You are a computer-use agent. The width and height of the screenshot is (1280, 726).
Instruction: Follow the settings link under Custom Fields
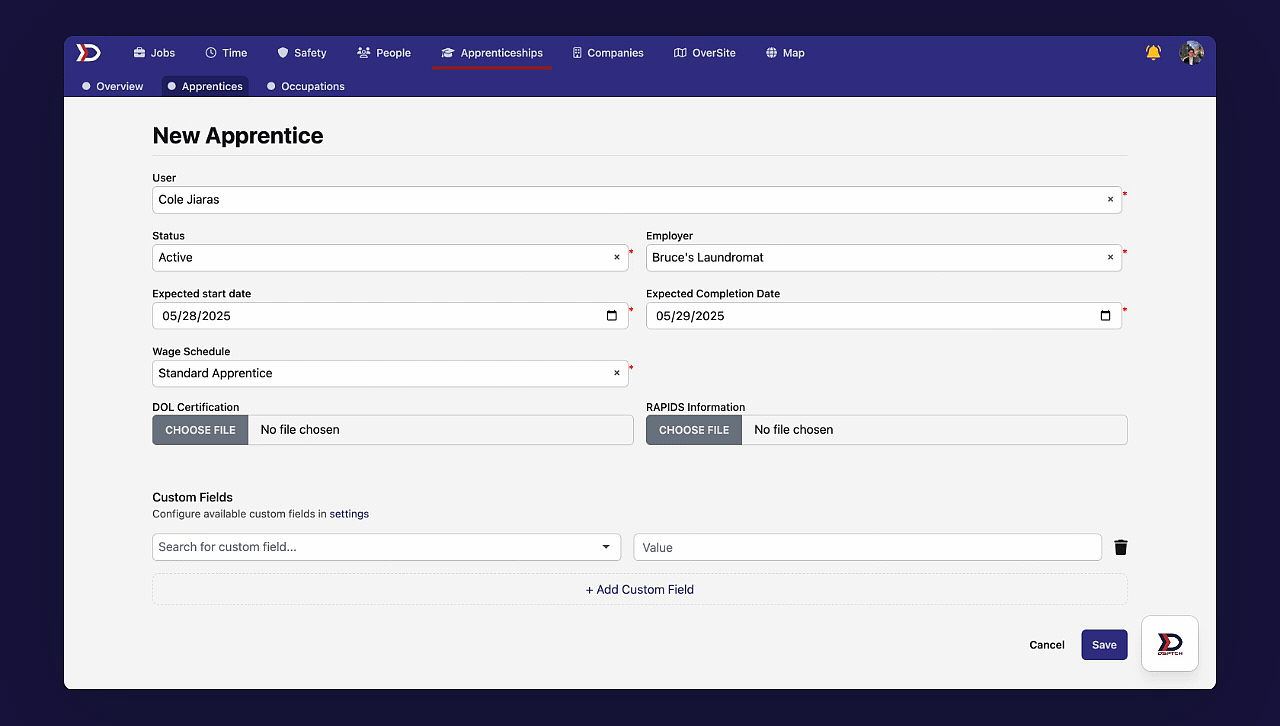[x=349, y=514]
